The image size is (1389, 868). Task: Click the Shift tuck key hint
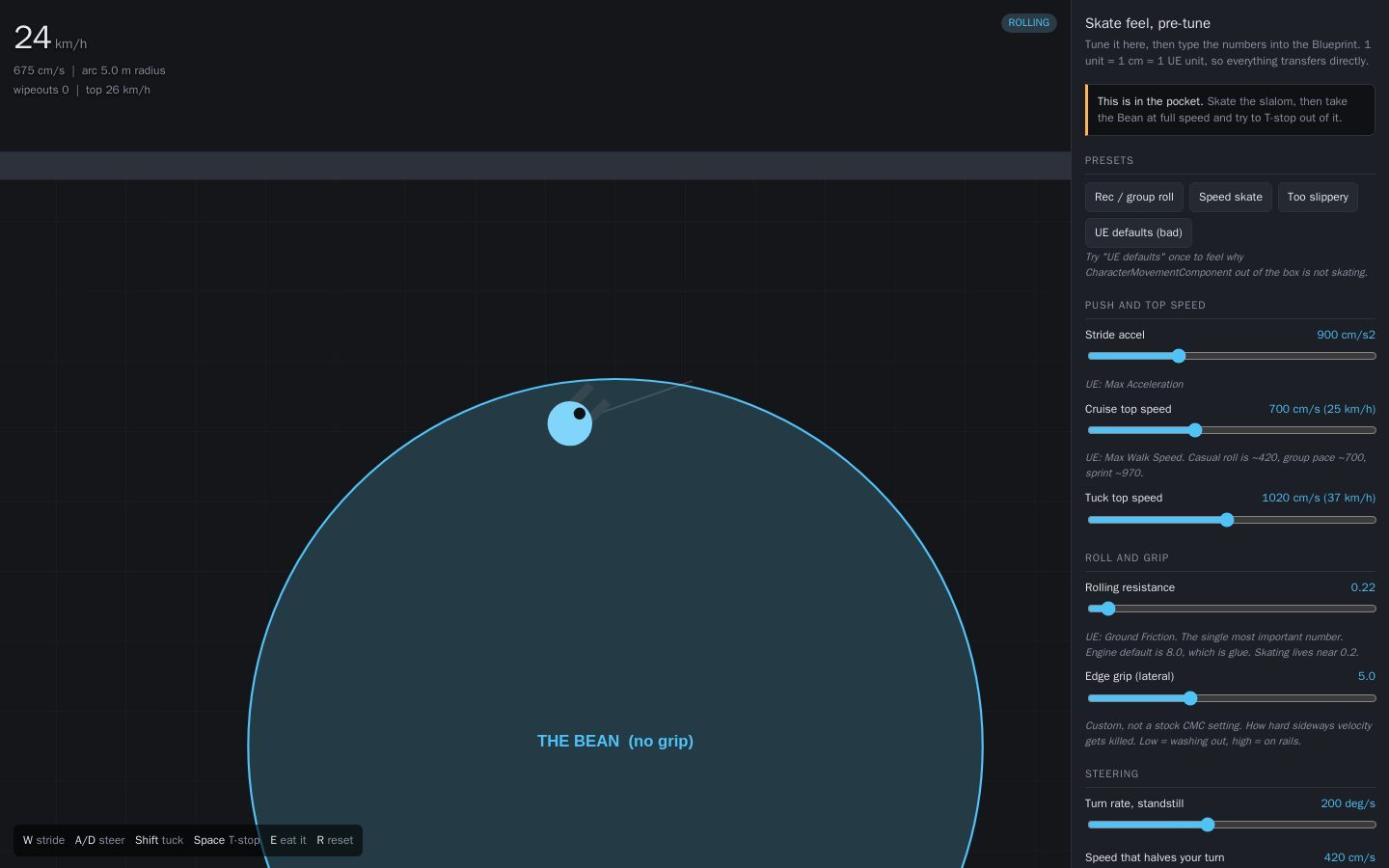[x=159, y=840]
